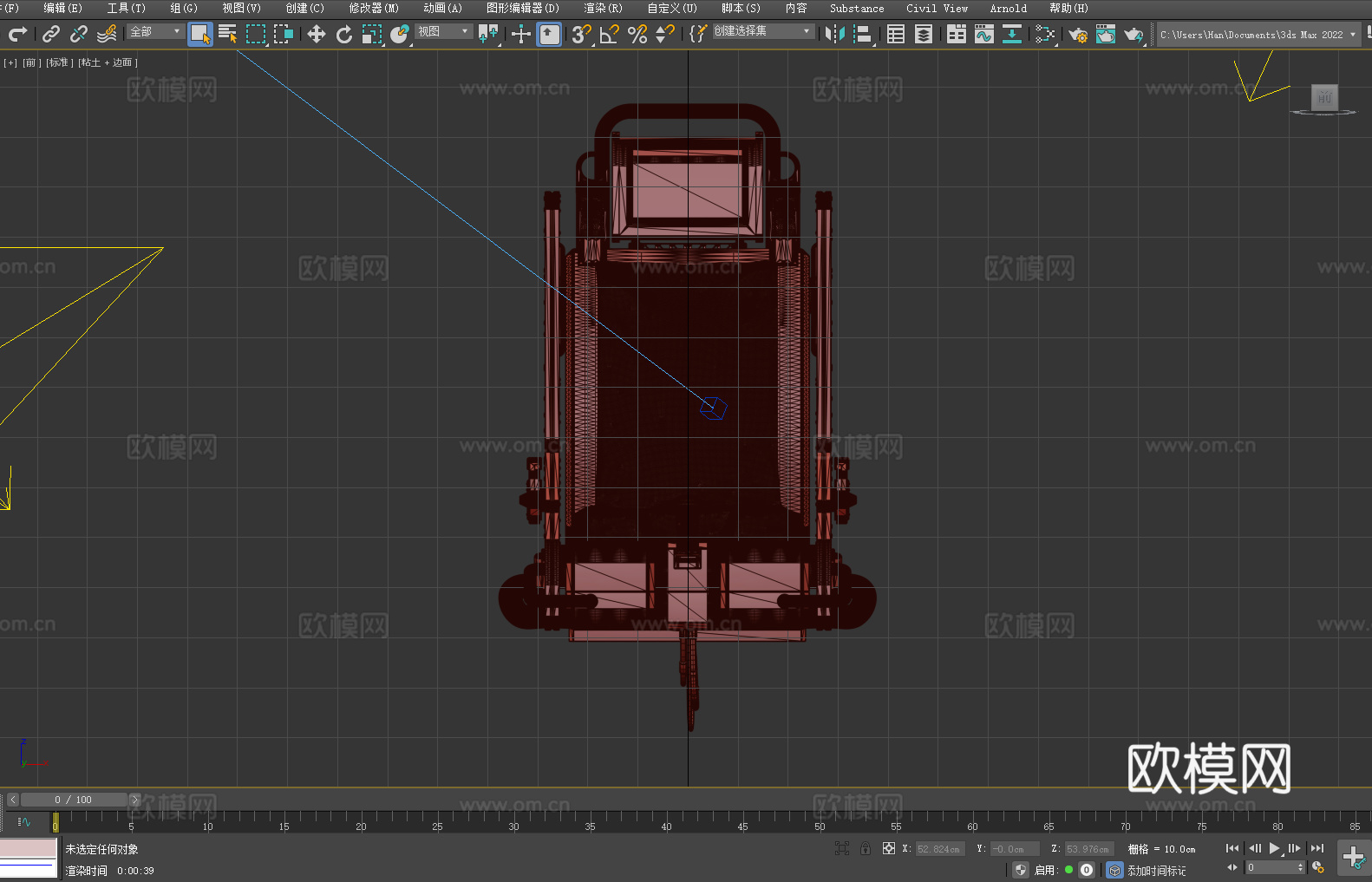
Task: Open the 渲染(R) menu
Action: [603, 8]
